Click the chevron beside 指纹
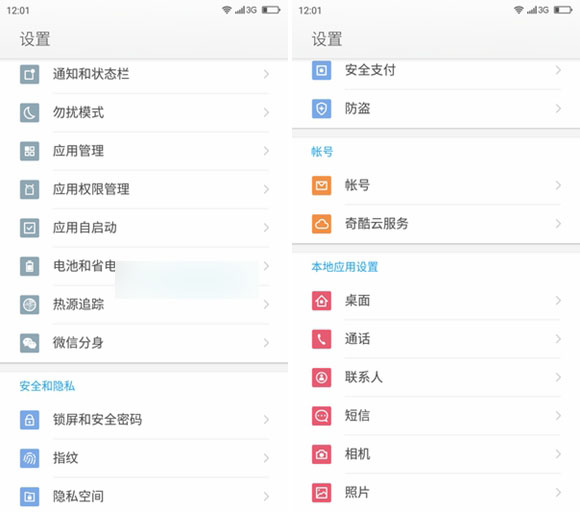This screenshot has width=580, height=512. click(266, 458)
